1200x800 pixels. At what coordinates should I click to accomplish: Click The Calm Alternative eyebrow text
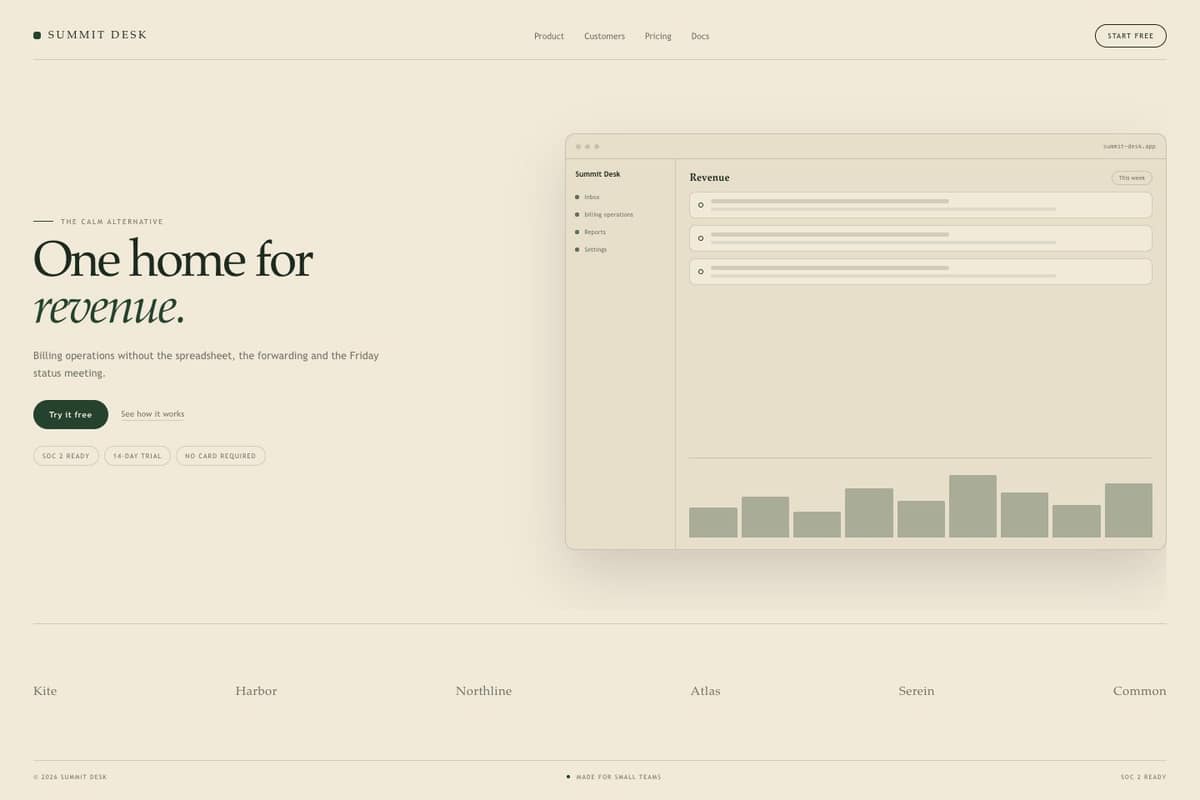[x=112, y=222]
